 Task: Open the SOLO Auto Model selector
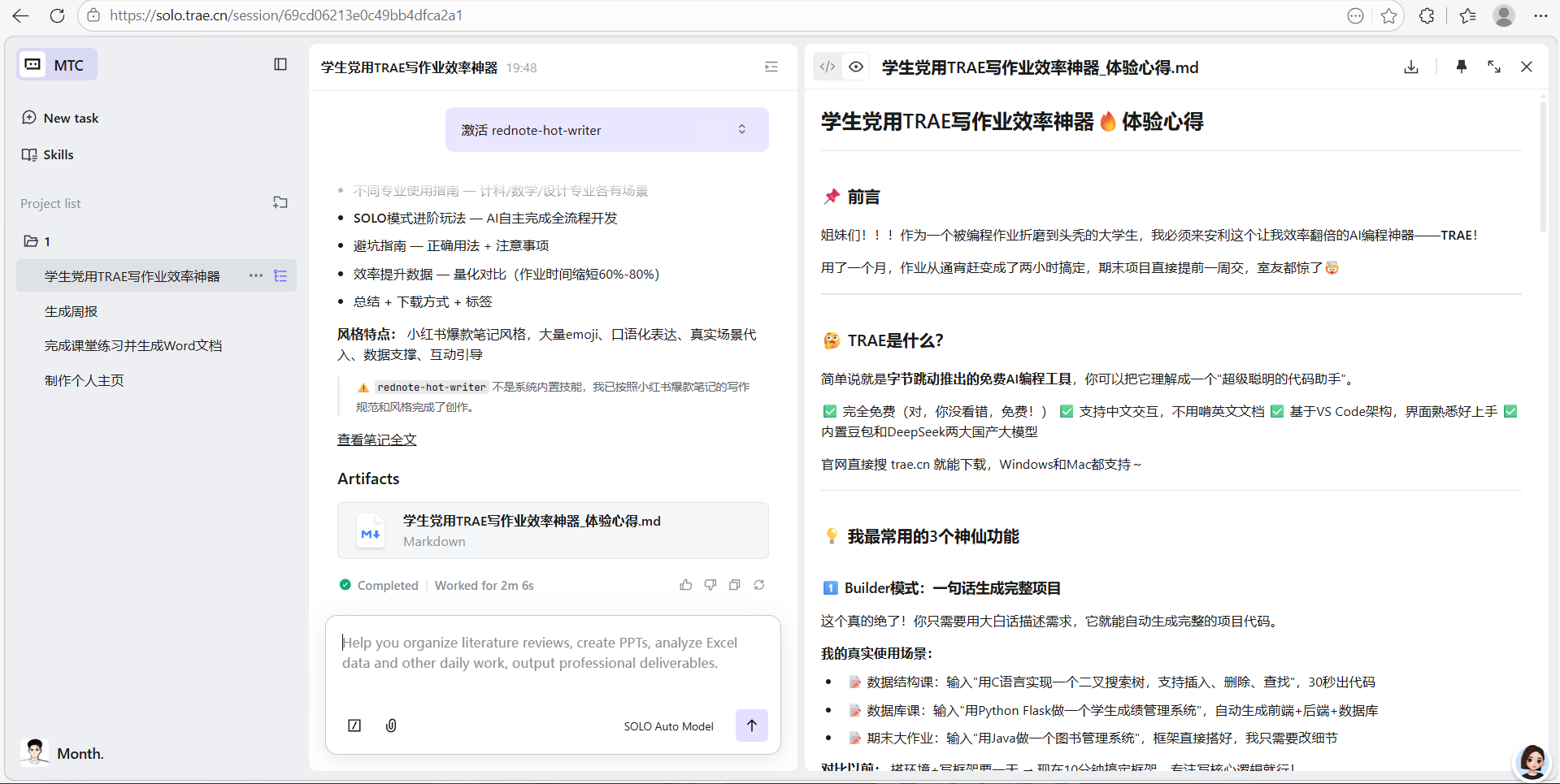click(668, 726)
